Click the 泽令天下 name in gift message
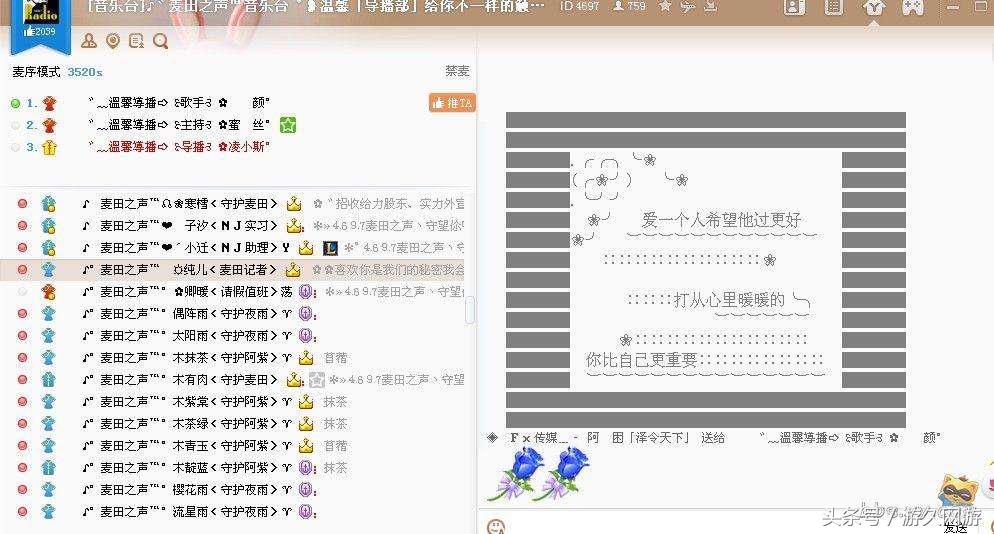The image size is (994, 534). coord(658,438)
